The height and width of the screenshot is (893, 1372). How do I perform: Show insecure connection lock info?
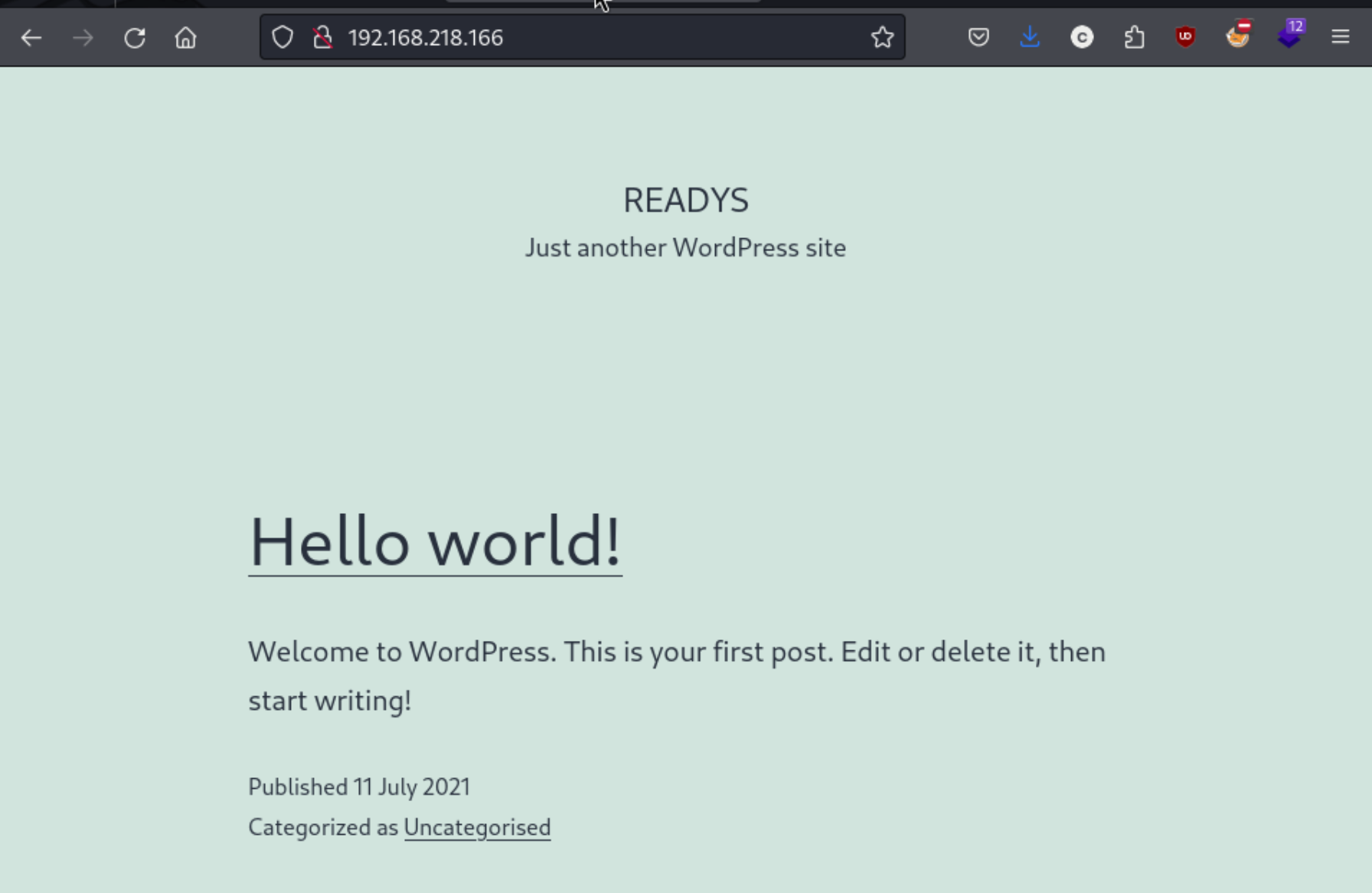pos(323,37)
